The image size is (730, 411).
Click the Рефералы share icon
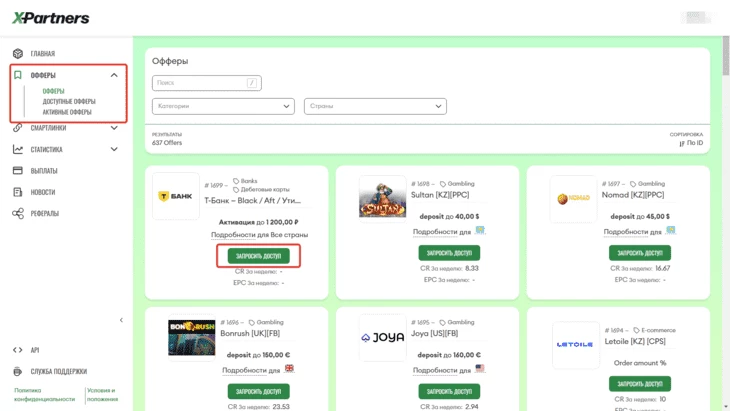tap(18, 214)
